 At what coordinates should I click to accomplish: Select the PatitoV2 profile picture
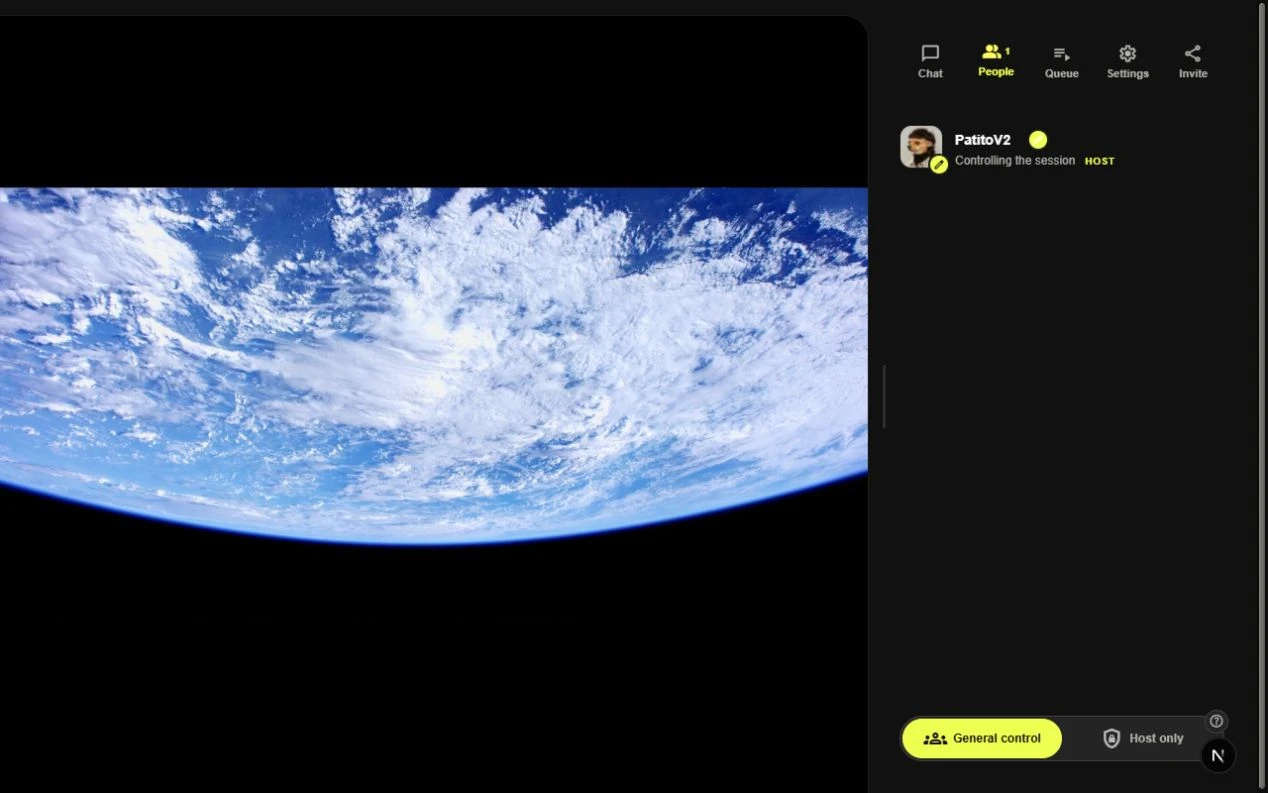[921, 146]
